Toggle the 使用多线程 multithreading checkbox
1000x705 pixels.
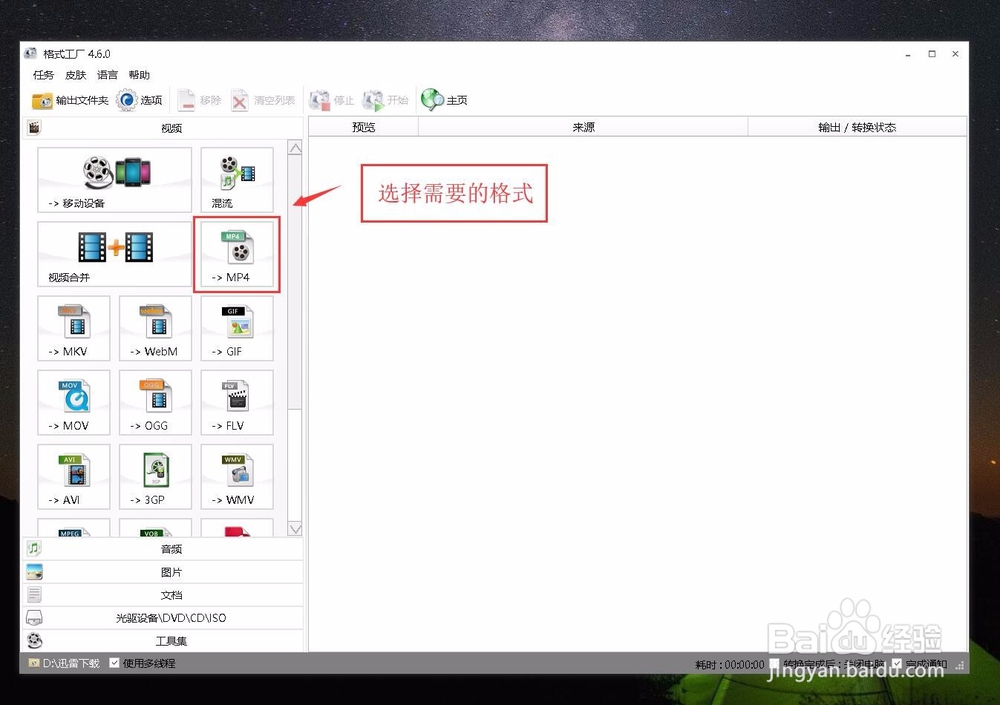[114, 663]
